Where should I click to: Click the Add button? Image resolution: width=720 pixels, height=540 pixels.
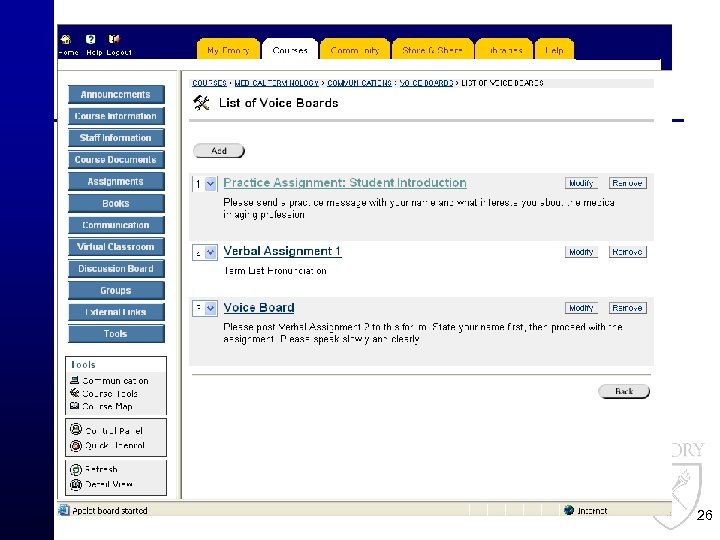point(219,151)
